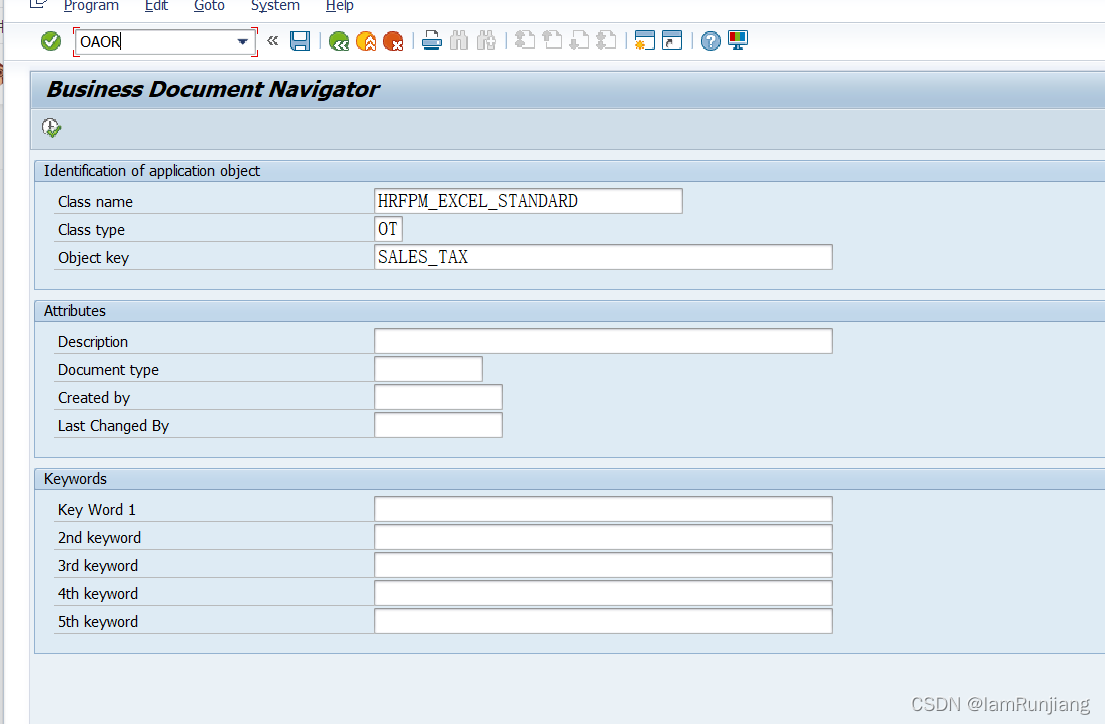The width and height of the screenshot is (1105, 724).
Task: Click the 'Keywords' group header
Action: tap(75, 479)
